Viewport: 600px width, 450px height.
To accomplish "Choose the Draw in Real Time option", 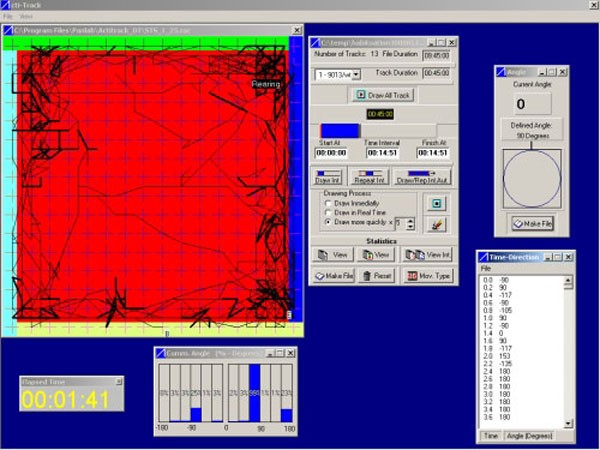I will 329,213.
